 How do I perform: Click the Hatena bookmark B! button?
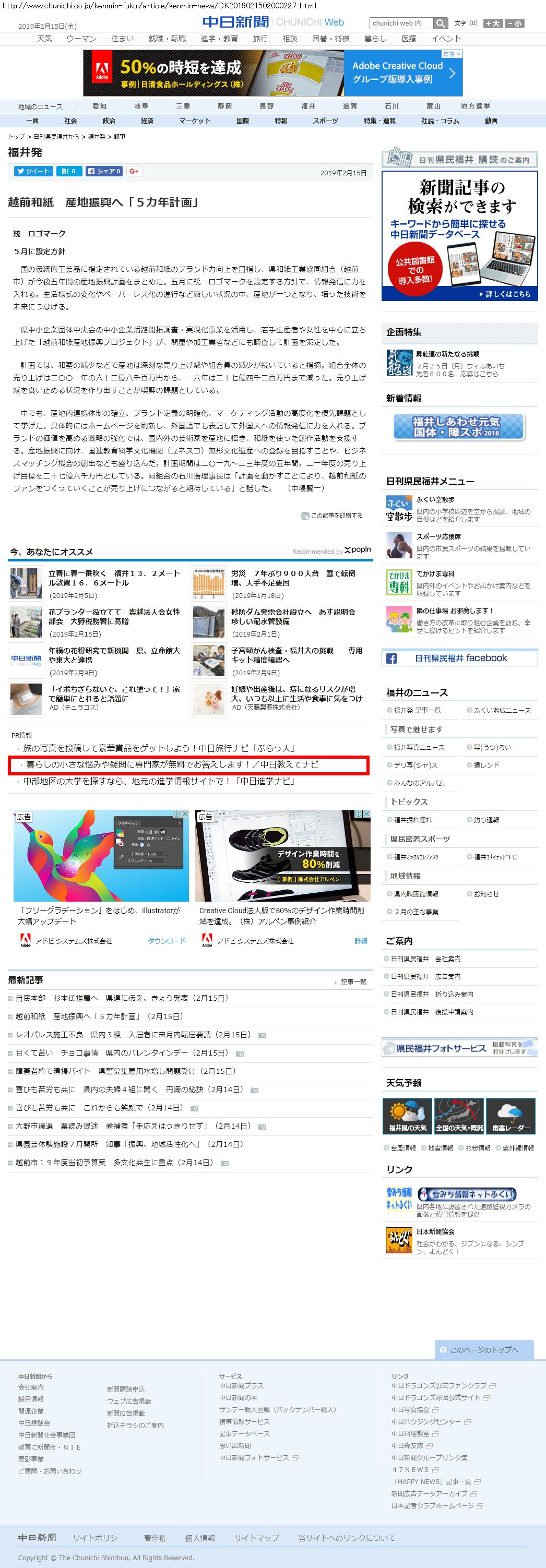point(69,172)
